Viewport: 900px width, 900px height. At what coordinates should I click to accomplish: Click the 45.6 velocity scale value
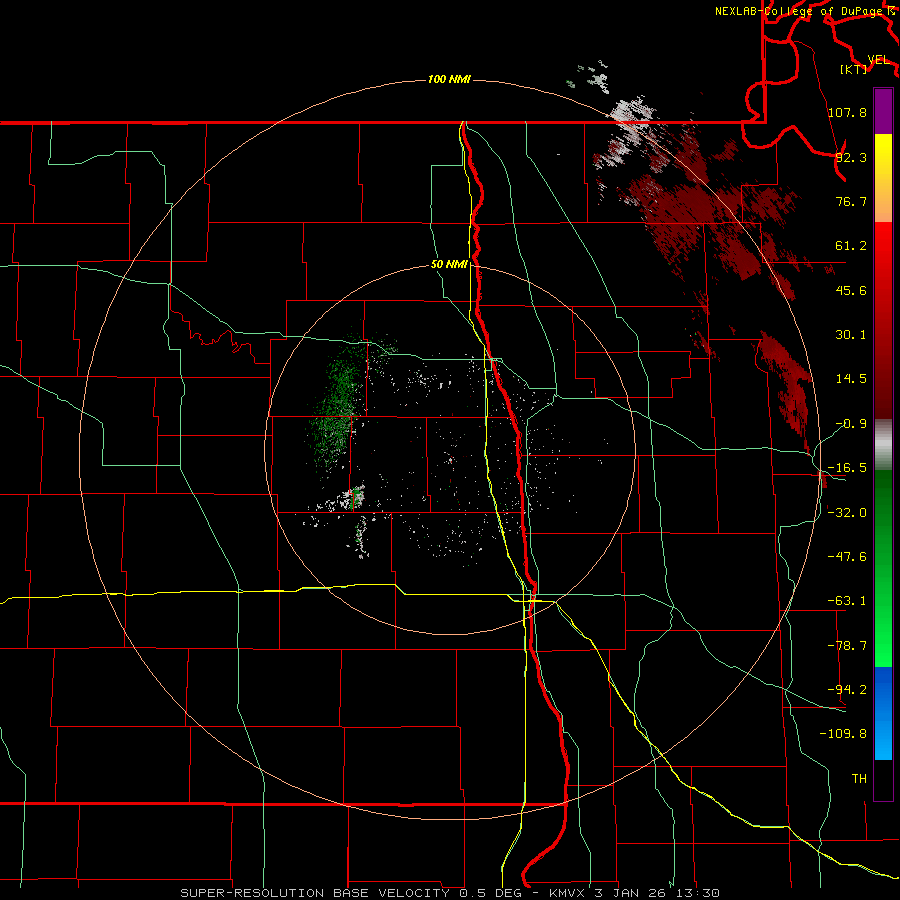851,290
